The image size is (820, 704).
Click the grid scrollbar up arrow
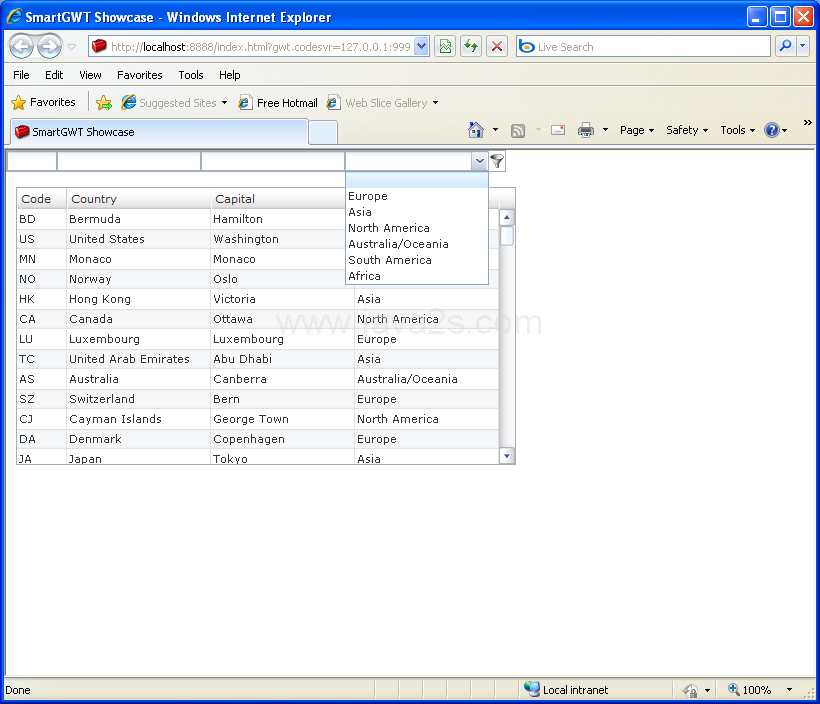(x=507, y=217)
